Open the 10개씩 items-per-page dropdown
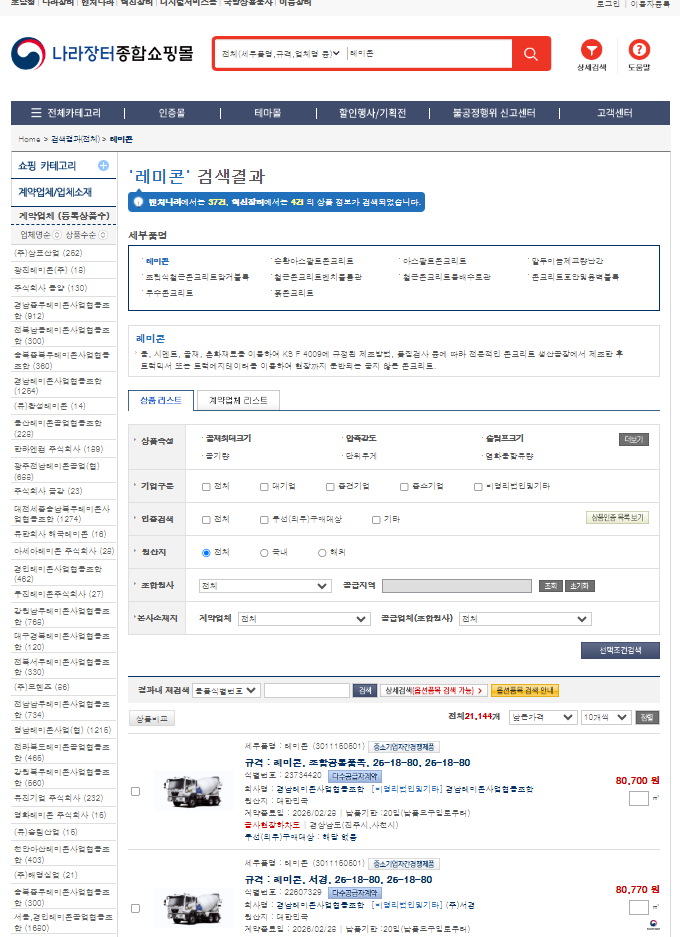The image size is (680, 937). [x=607, y=718]
